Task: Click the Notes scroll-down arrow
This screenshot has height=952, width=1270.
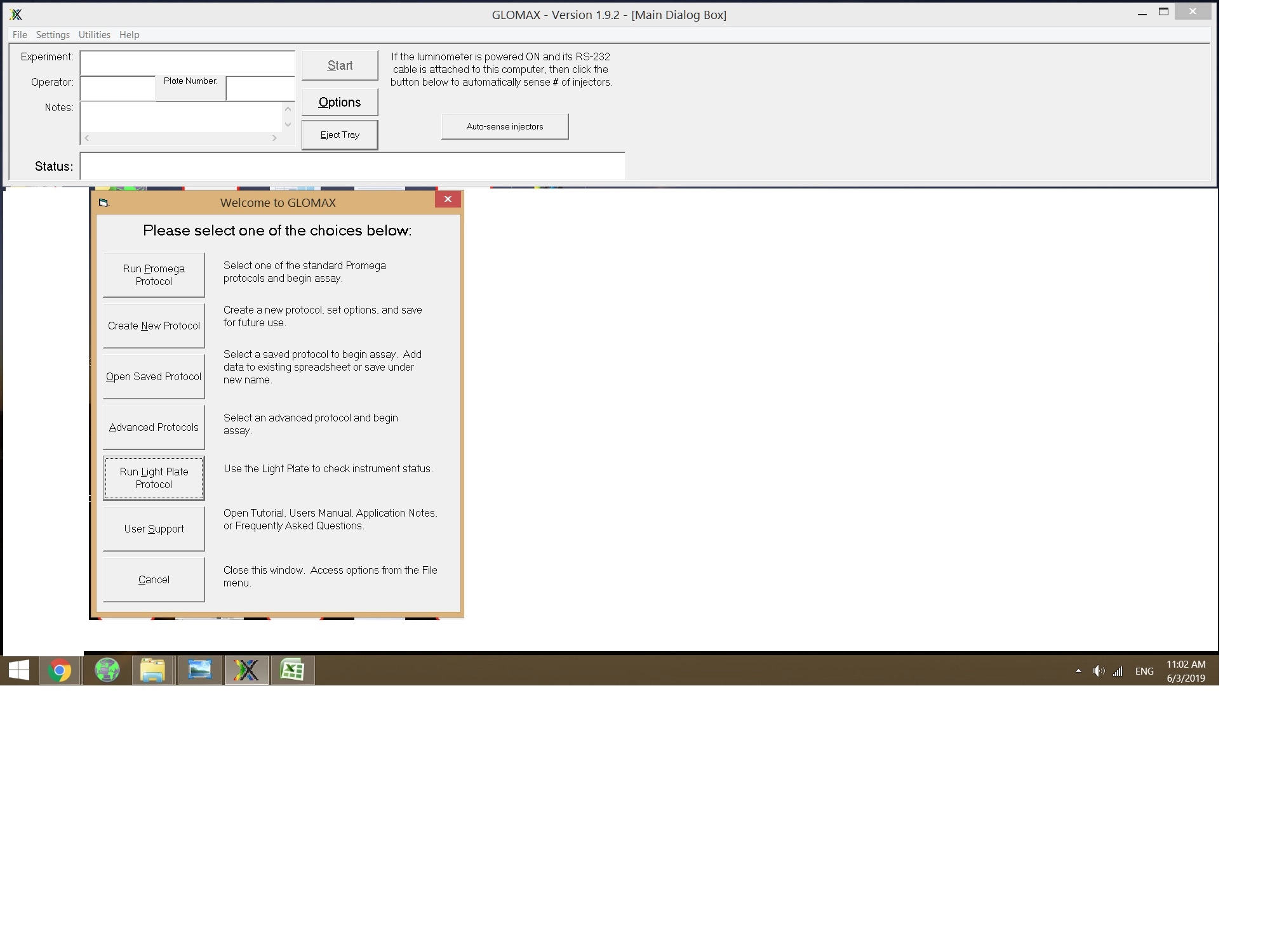Action: pyautogui.click(x=288, y=126)
